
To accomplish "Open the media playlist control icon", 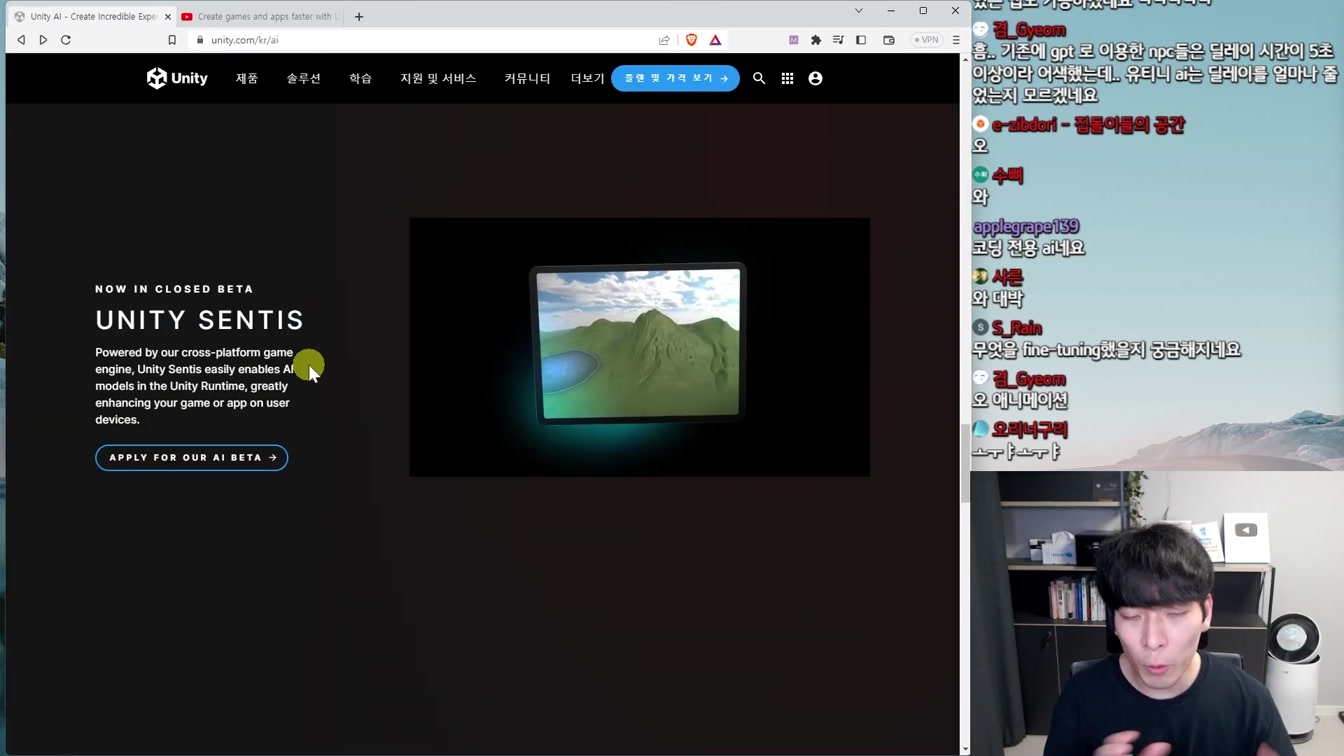I will [x=838, y=40].
